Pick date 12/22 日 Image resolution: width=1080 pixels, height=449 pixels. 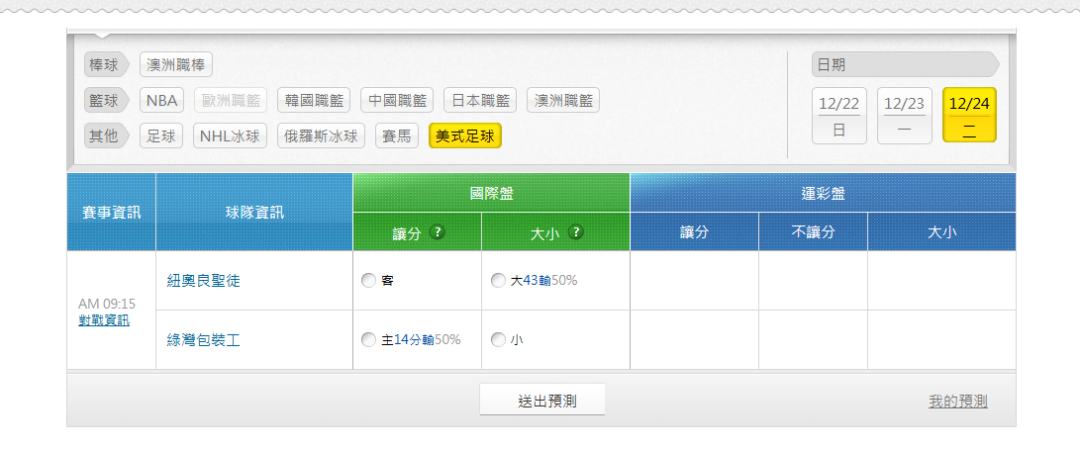[x=839, y=116]
